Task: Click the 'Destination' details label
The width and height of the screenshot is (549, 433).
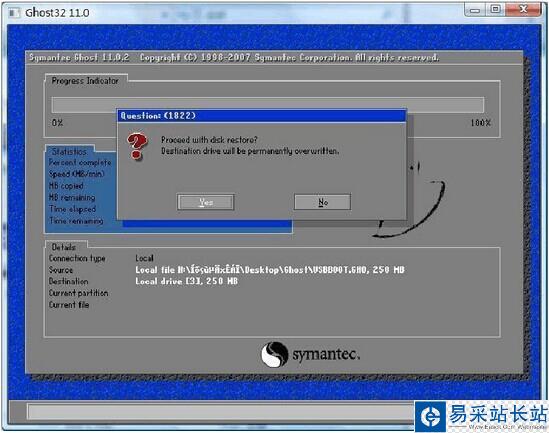Action: pos(69,281)
